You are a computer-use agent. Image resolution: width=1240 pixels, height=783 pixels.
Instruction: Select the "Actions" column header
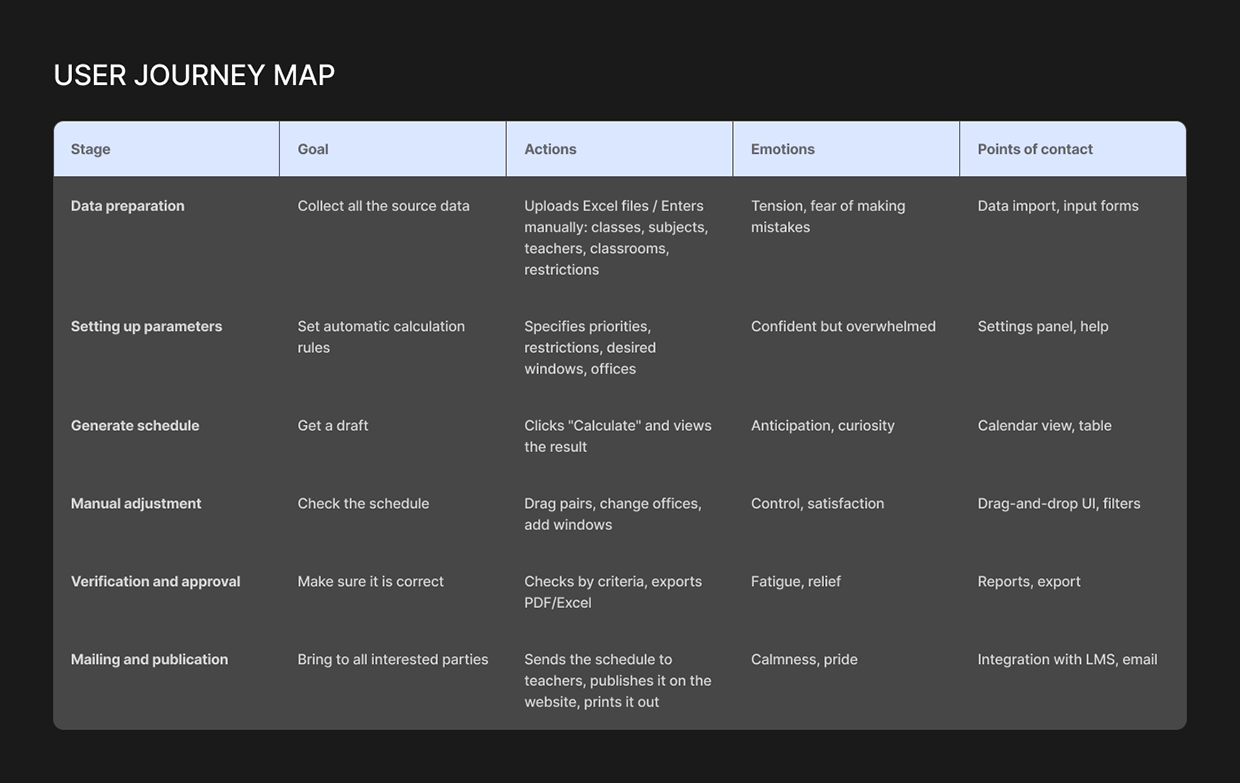(x=549, y=148)
